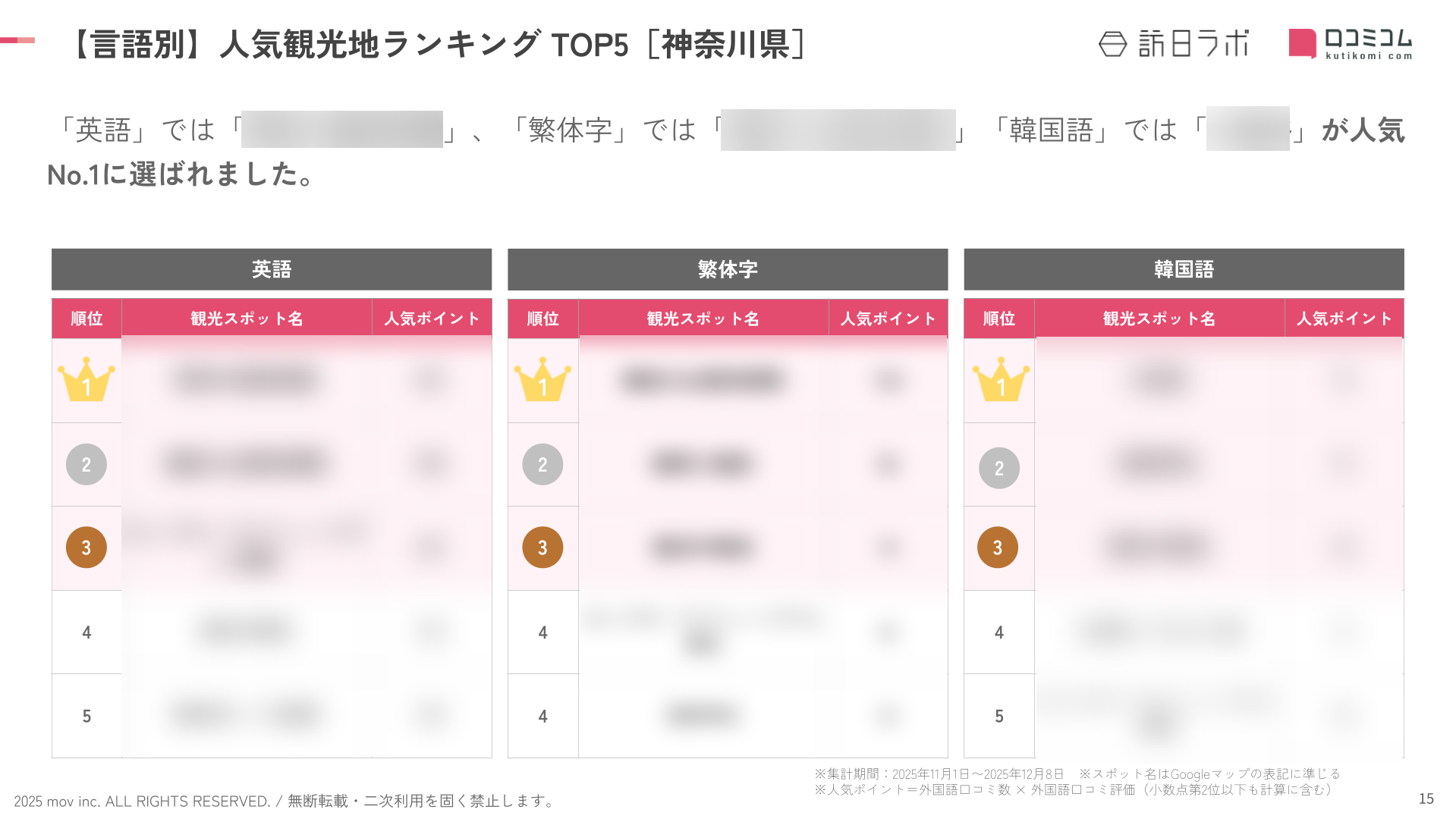The image size is (1456, 819).
Task: Select the gold crown in the 韓国語 ranking
Action: (x=1001, y=379)
